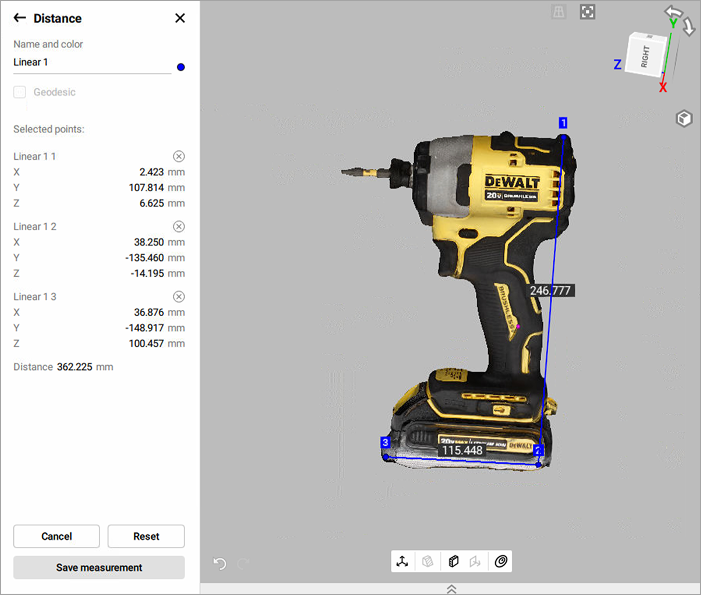Click the black box icon in bottom toolbar
This screenshot has width=701, height=595.
(x=453, y=562)
